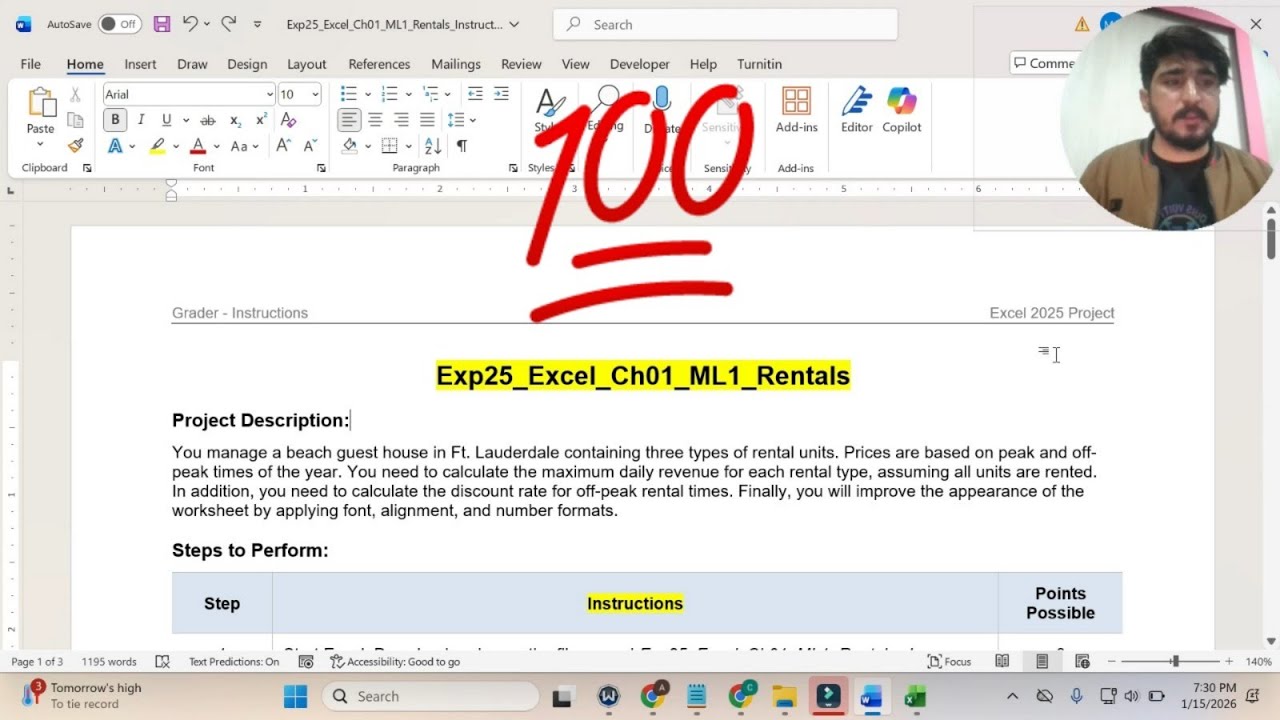
Task: Open document title dropdown in title bar
Action: click(514, 24)
